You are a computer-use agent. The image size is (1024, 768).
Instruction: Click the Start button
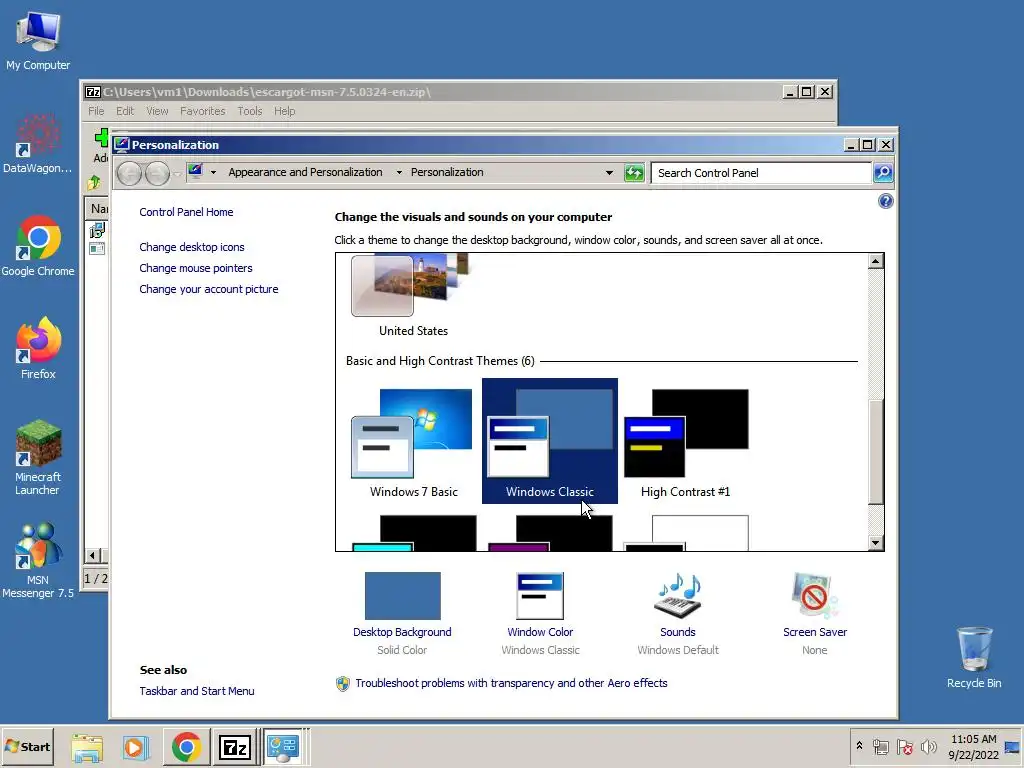click(x=27, y=746)
